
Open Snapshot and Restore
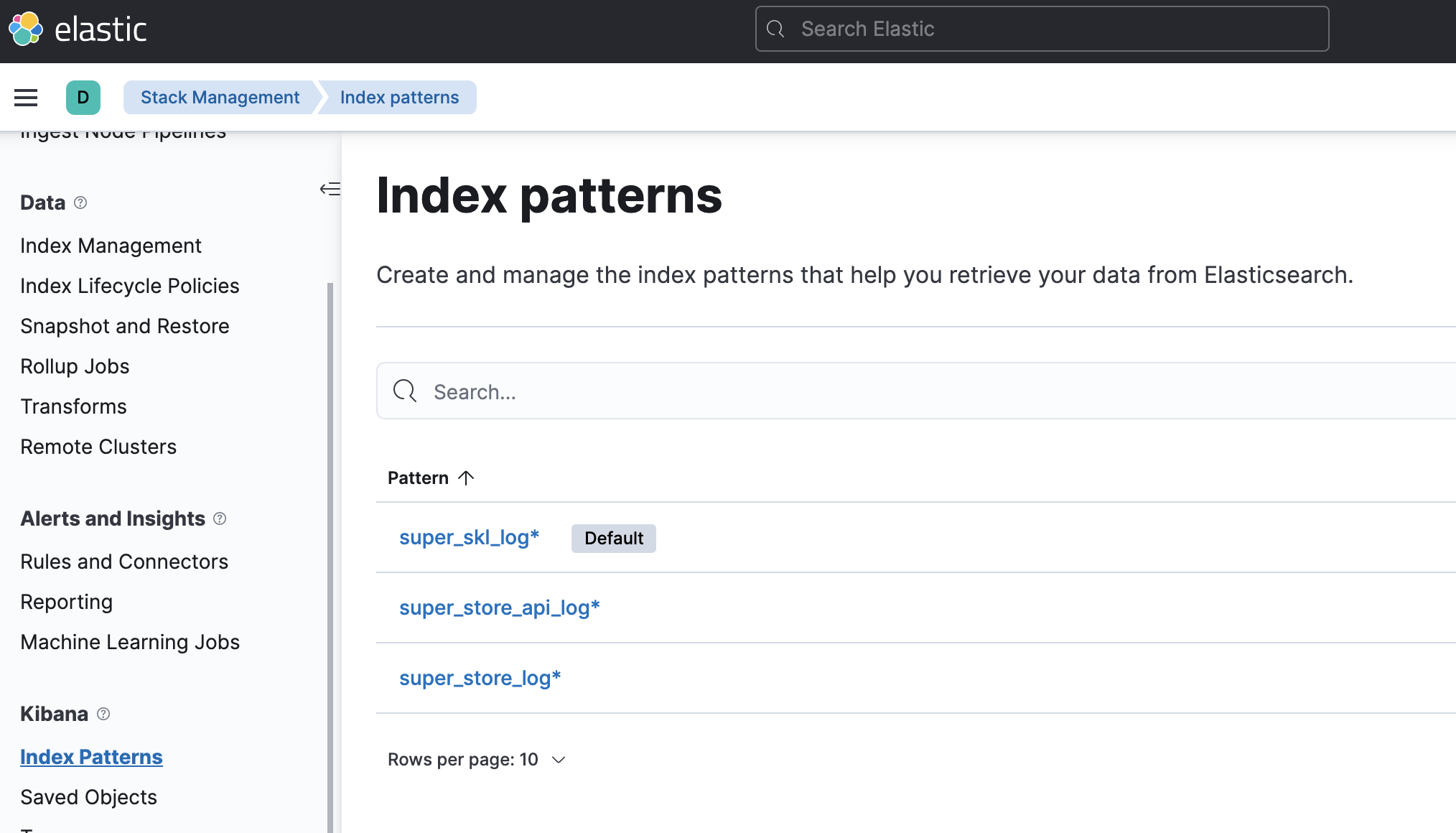[x=125, y=326]
